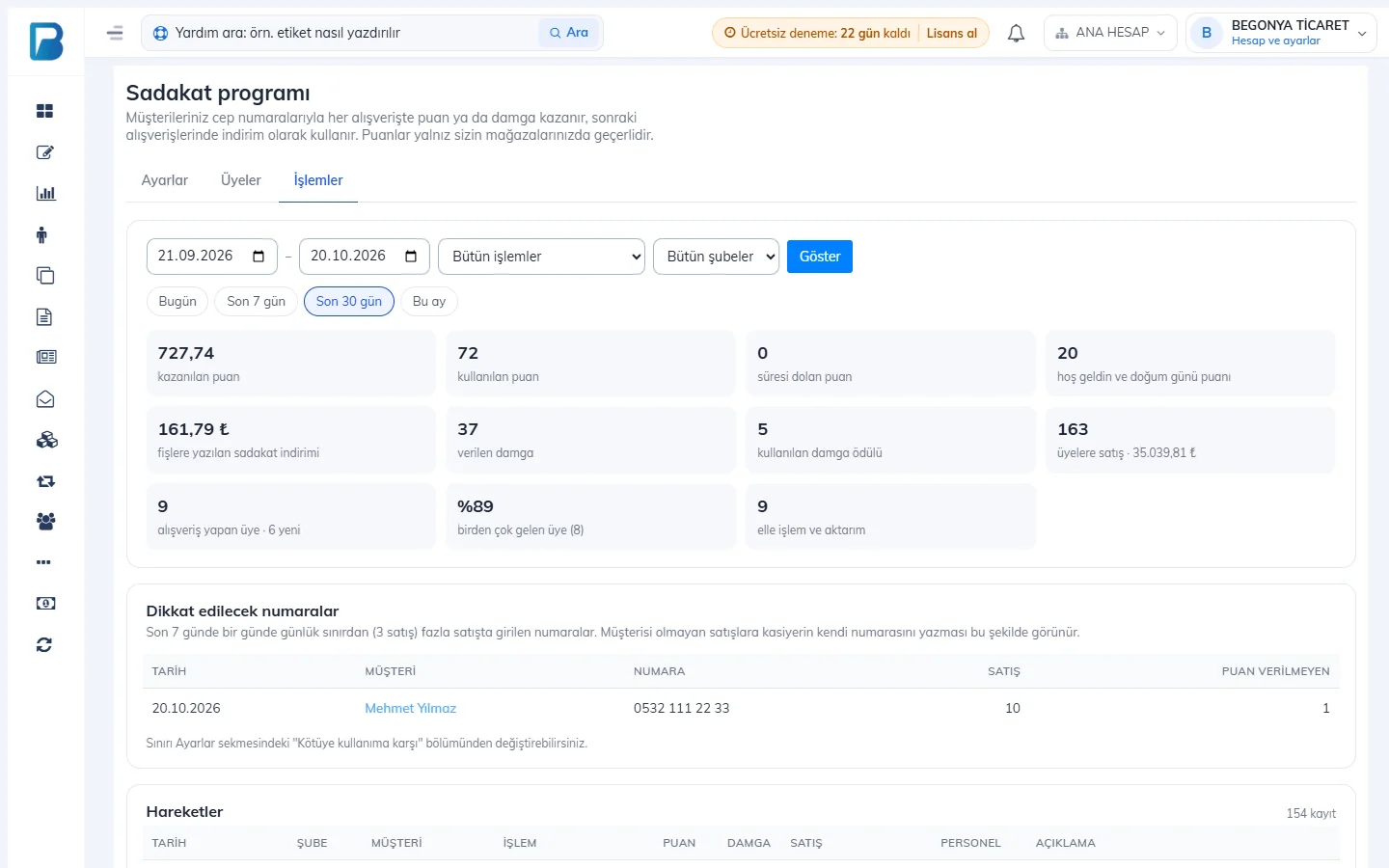
Task: Click the blue B logo
Action: [45, 41]
